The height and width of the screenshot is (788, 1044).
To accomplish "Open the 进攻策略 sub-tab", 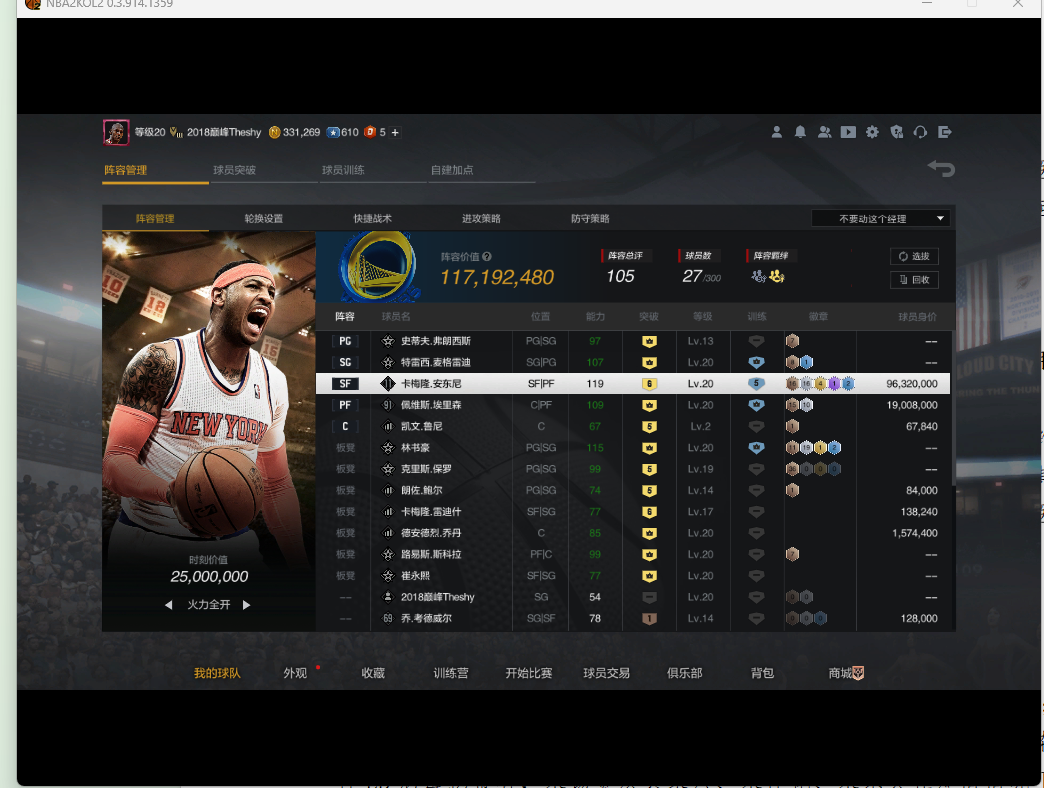I will click(x=481, y=218).
